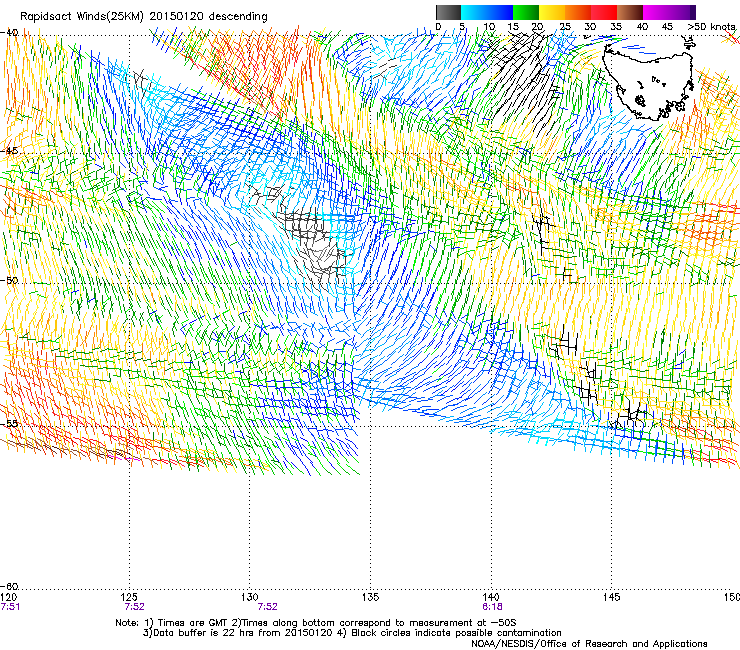Select the '-60' latitude axis label

[x=9, y=586]
